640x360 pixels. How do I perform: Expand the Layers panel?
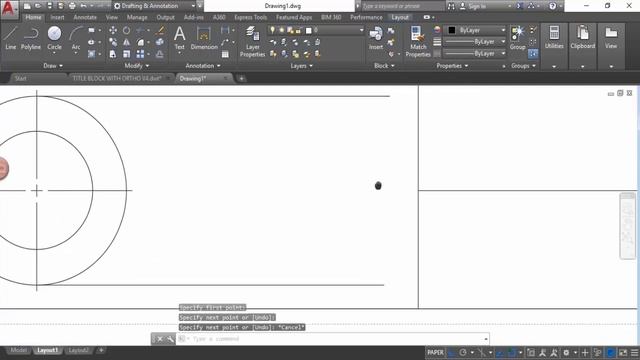pyautogui.click(x=301, y=66)
